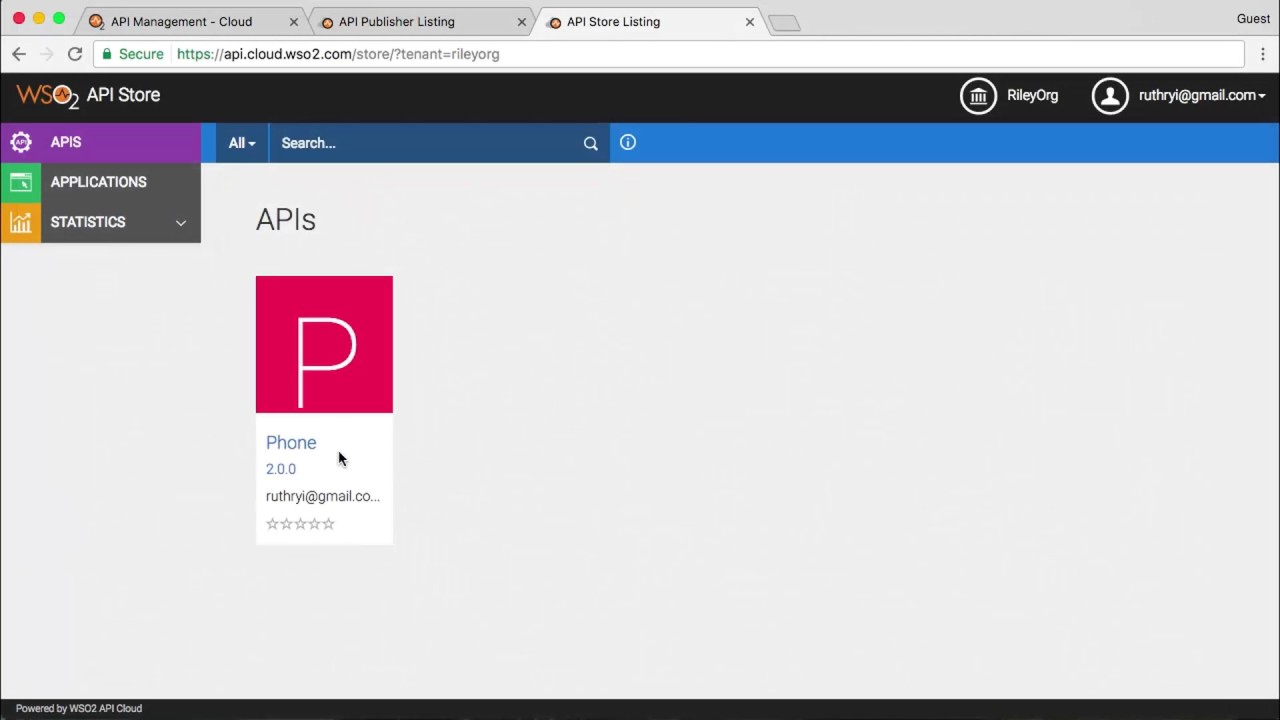Viewport: 1280px width, 720px height.
Task: Click the Statistics bar chart icon
Action: tap(21, 222)
